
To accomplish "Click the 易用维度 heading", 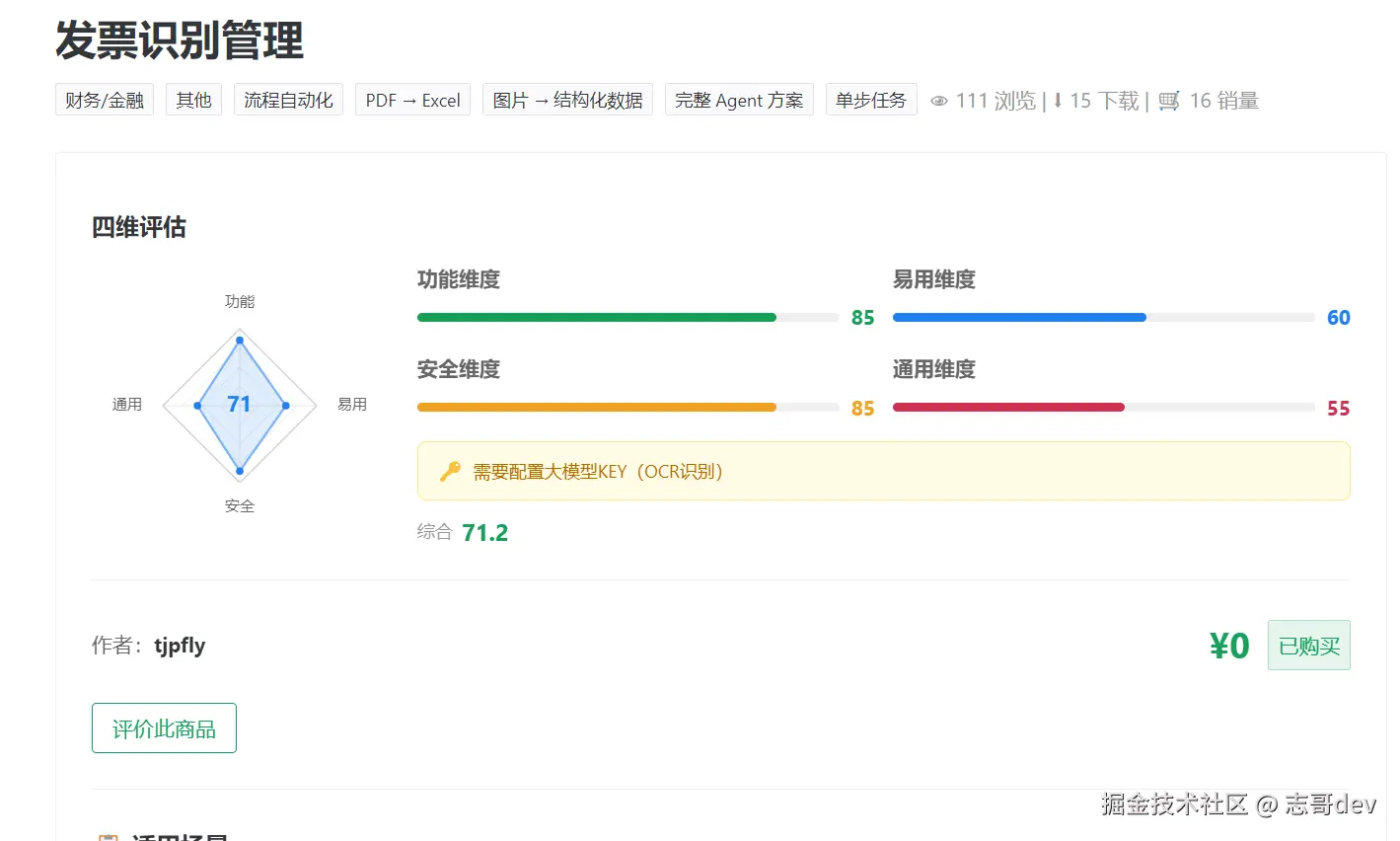I will (x=934, y=279).
